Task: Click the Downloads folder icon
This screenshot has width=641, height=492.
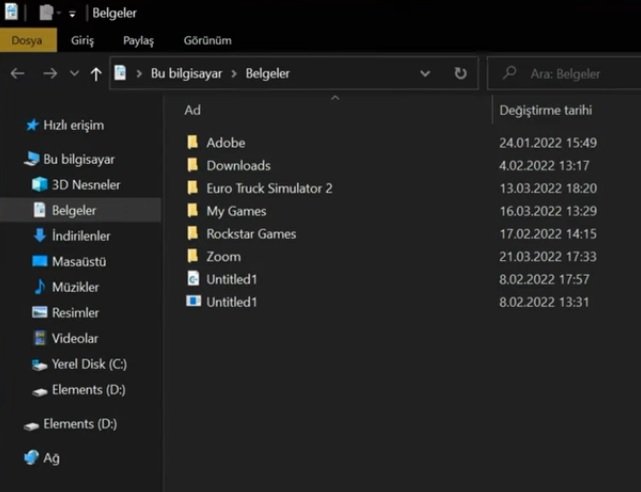Action: point(193,165)
